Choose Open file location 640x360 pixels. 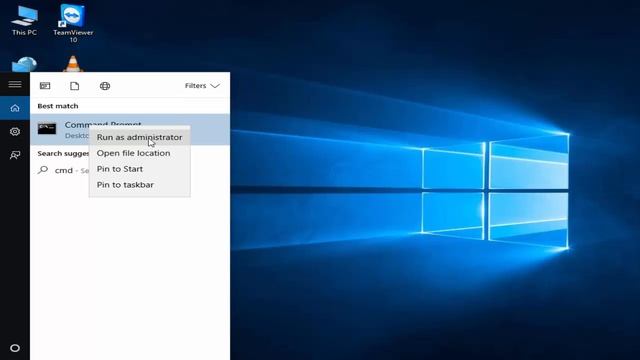pyautogui.click(x=140, y=153)
